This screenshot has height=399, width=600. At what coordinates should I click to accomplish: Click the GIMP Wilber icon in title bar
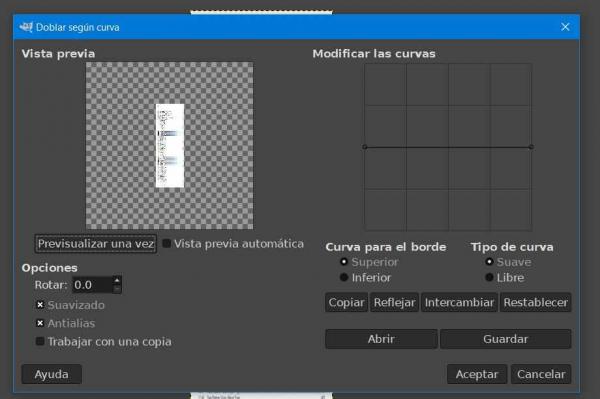26,27
